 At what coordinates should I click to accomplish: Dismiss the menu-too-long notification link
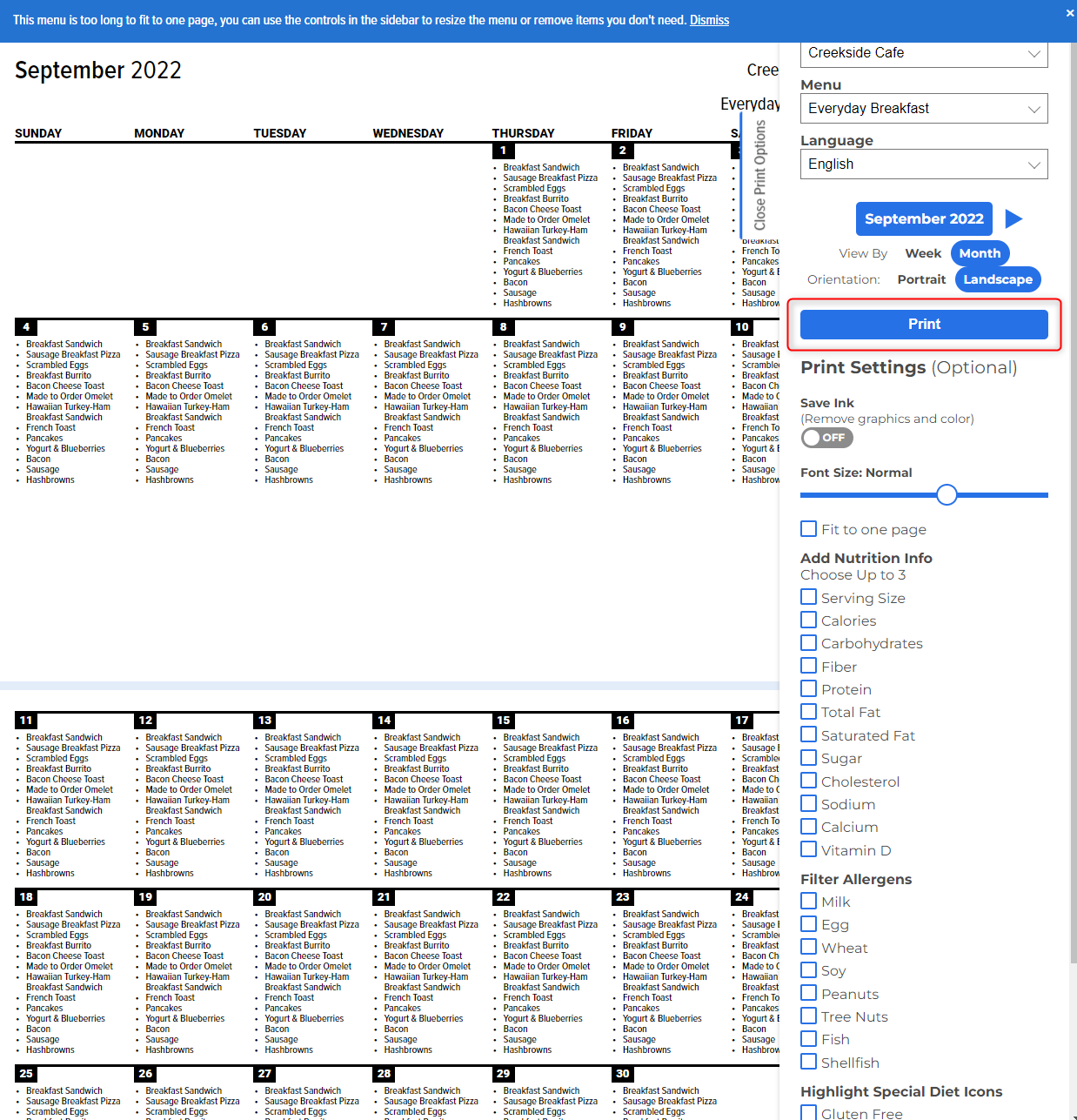[x=709, y=20]
